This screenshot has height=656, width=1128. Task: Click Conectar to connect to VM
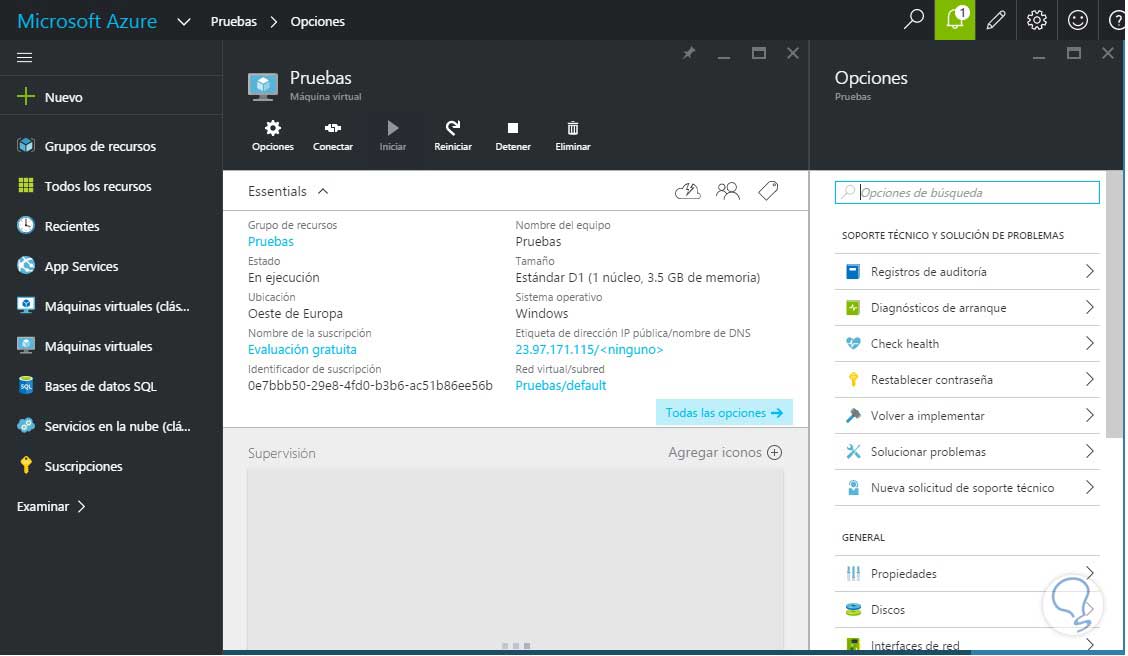point(333,136)
